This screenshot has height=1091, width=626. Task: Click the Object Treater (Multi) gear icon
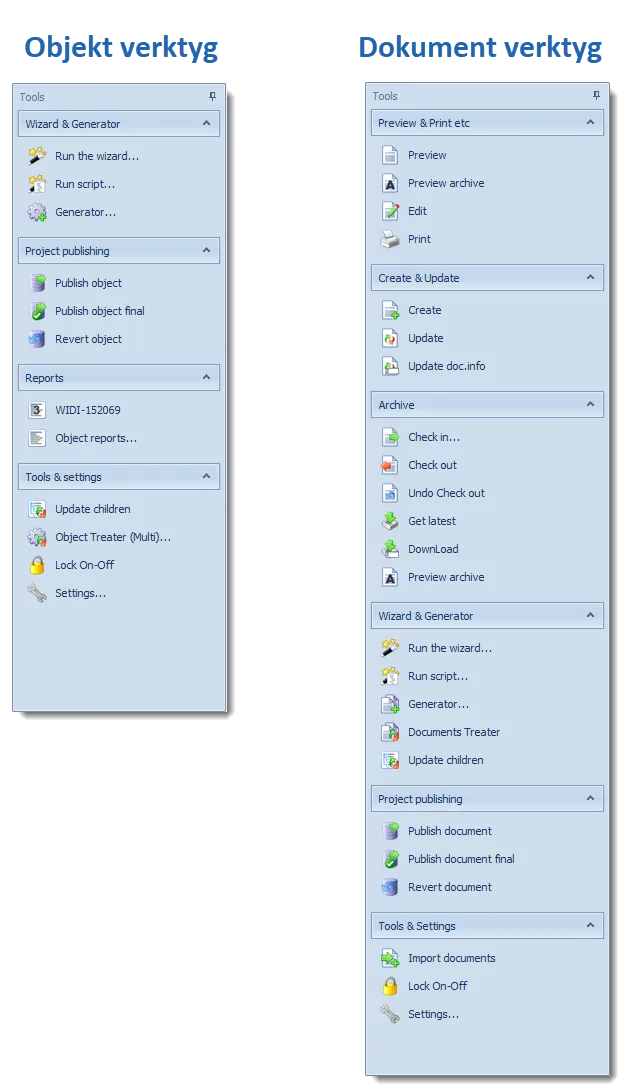click(x=37, y=536)
